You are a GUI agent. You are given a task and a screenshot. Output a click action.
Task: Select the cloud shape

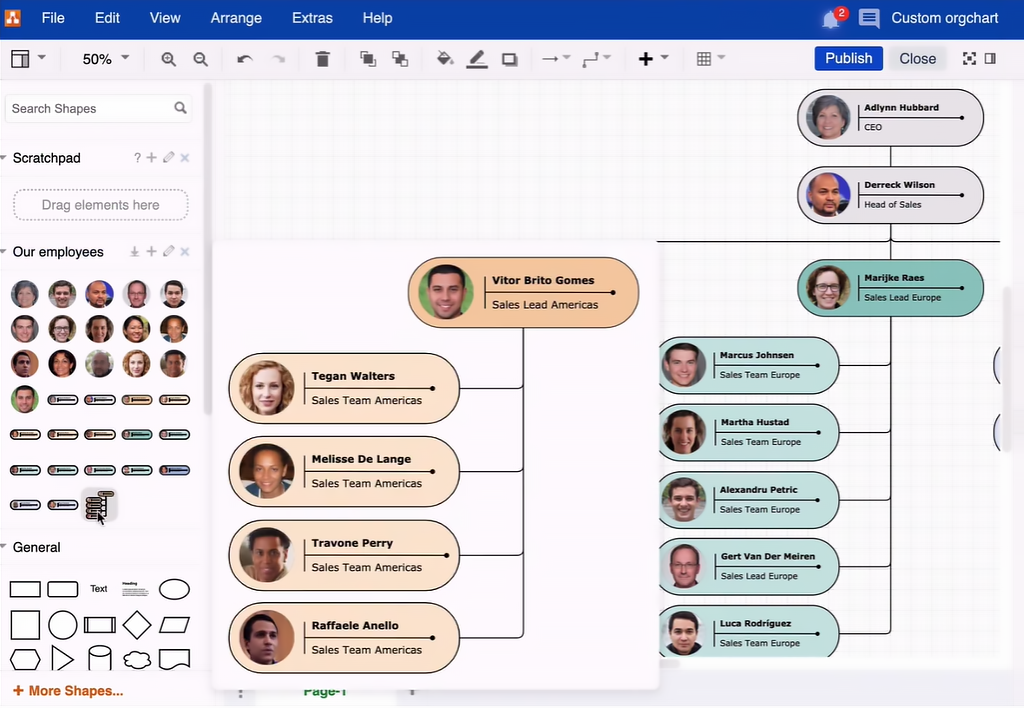click(137, 660)
